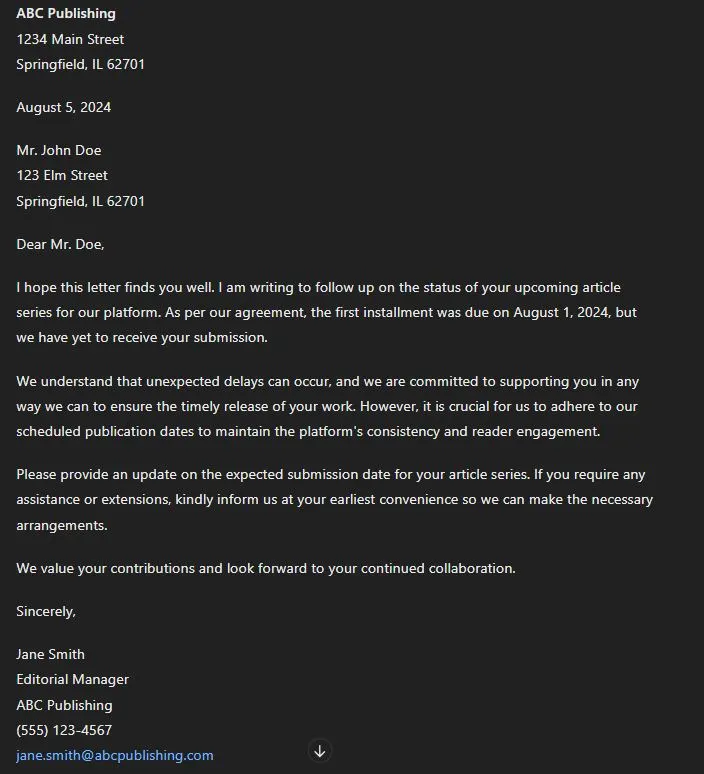Click the Editorial Manager title line
Image resolution: width=704 pixels, height=774 pixels.
(72, 679)
